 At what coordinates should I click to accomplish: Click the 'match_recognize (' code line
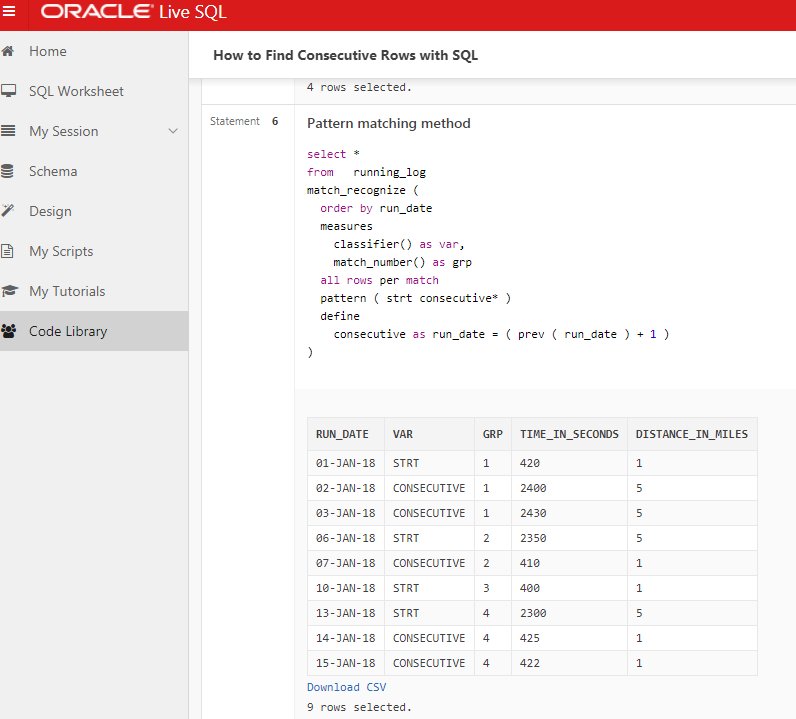point(362,190)
